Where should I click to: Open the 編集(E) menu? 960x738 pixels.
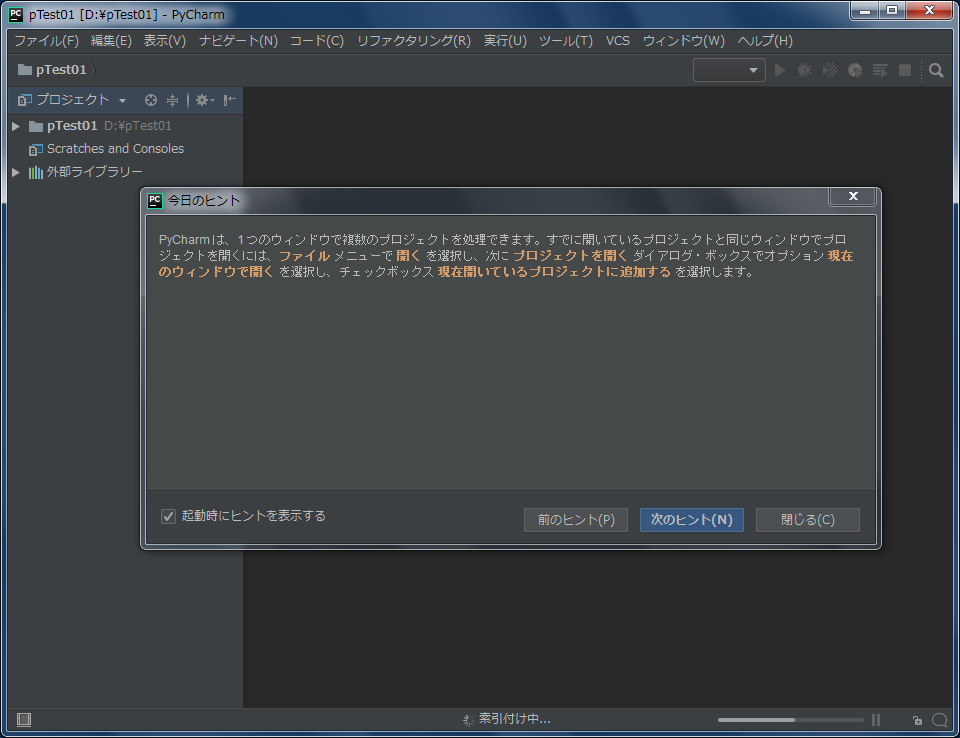coord(111,40)
